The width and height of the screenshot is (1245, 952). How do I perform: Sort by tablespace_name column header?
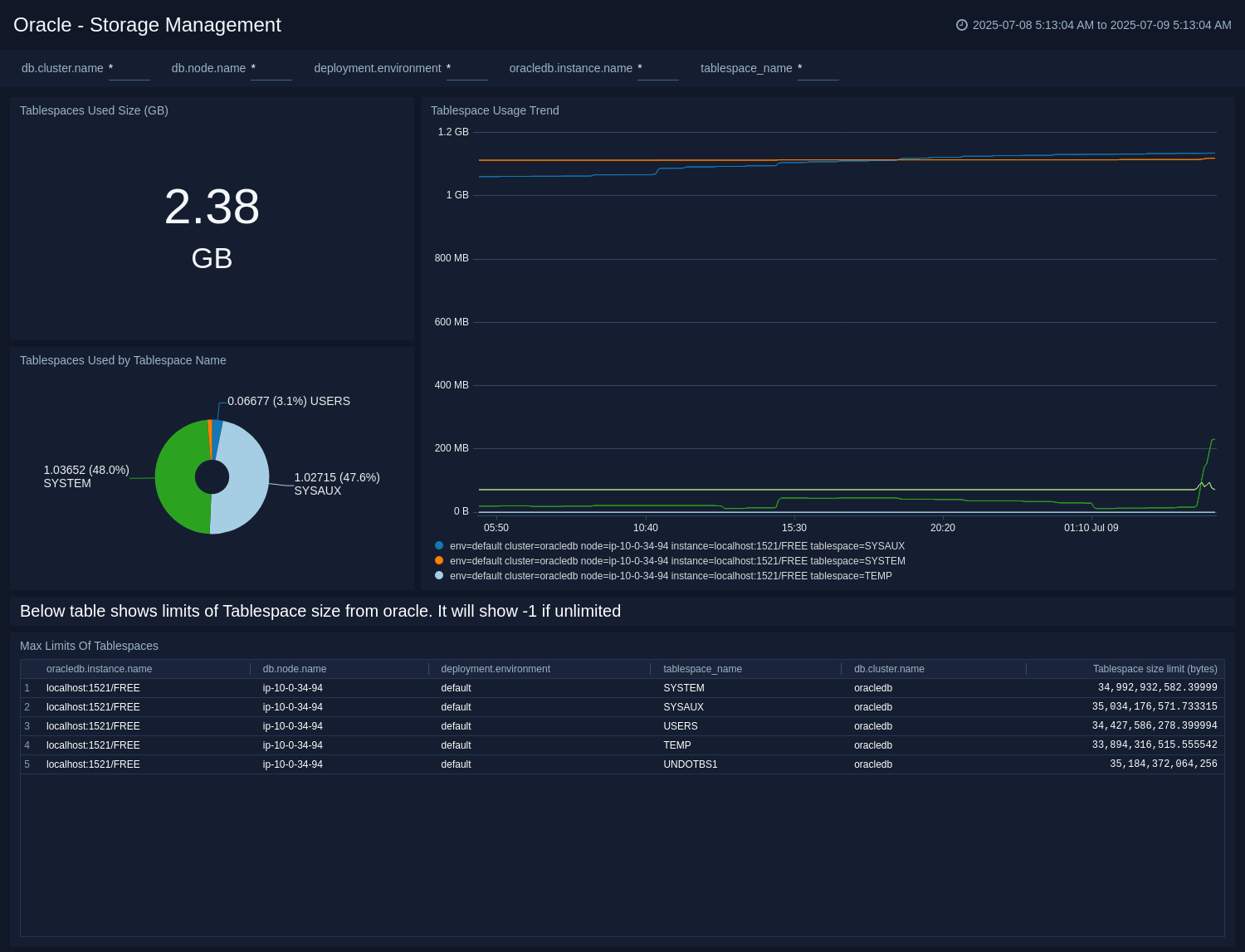[703, 669]
